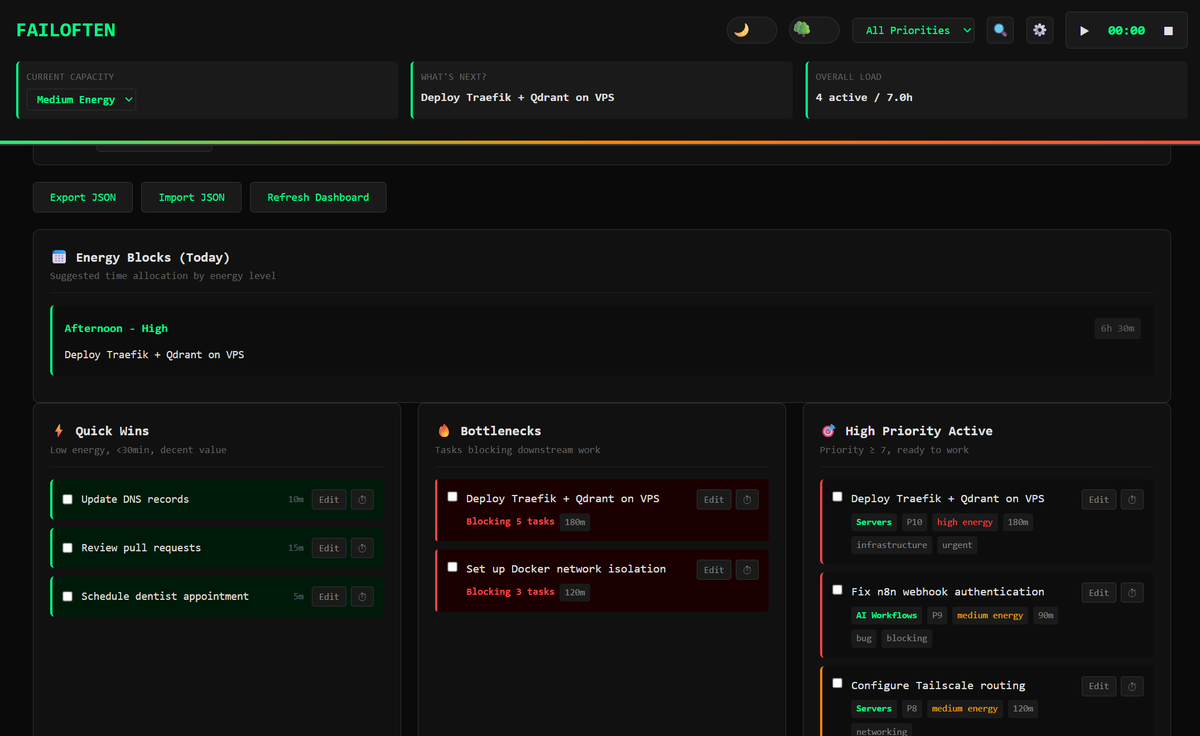Click the moon night-mode toggle

752,30
